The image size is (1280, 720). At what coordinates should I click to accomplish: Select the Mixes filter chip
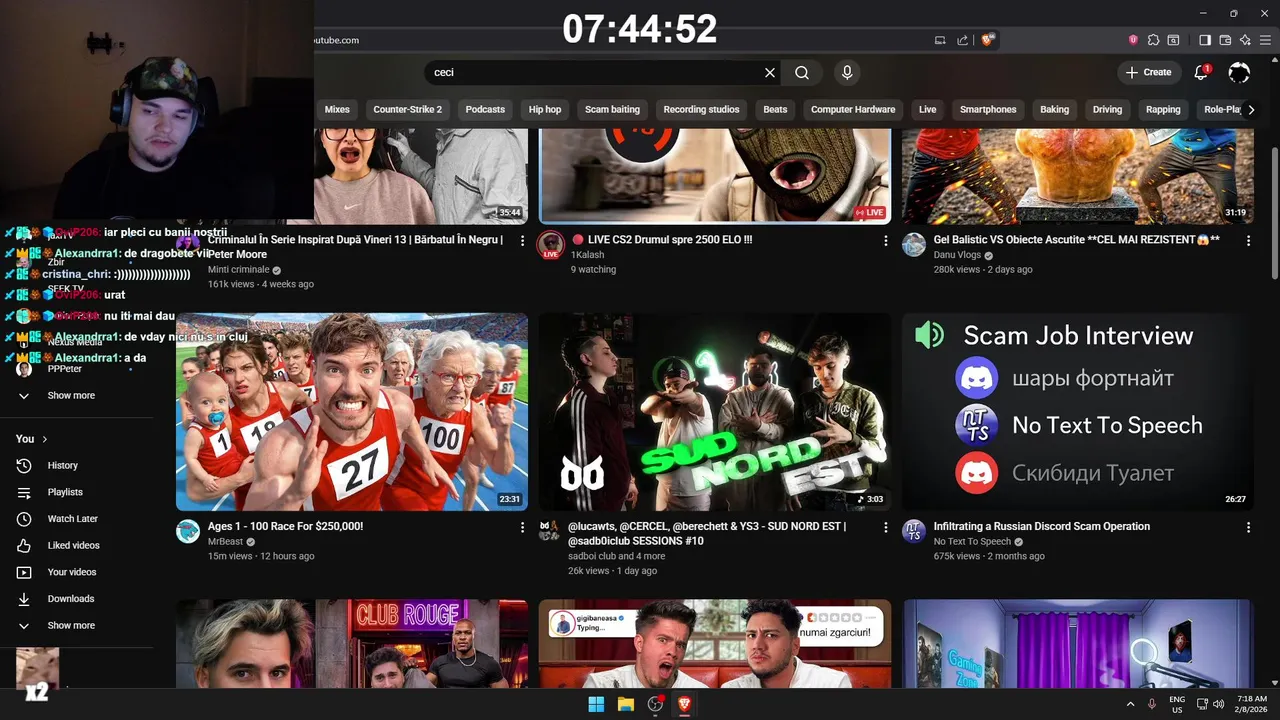337,109
